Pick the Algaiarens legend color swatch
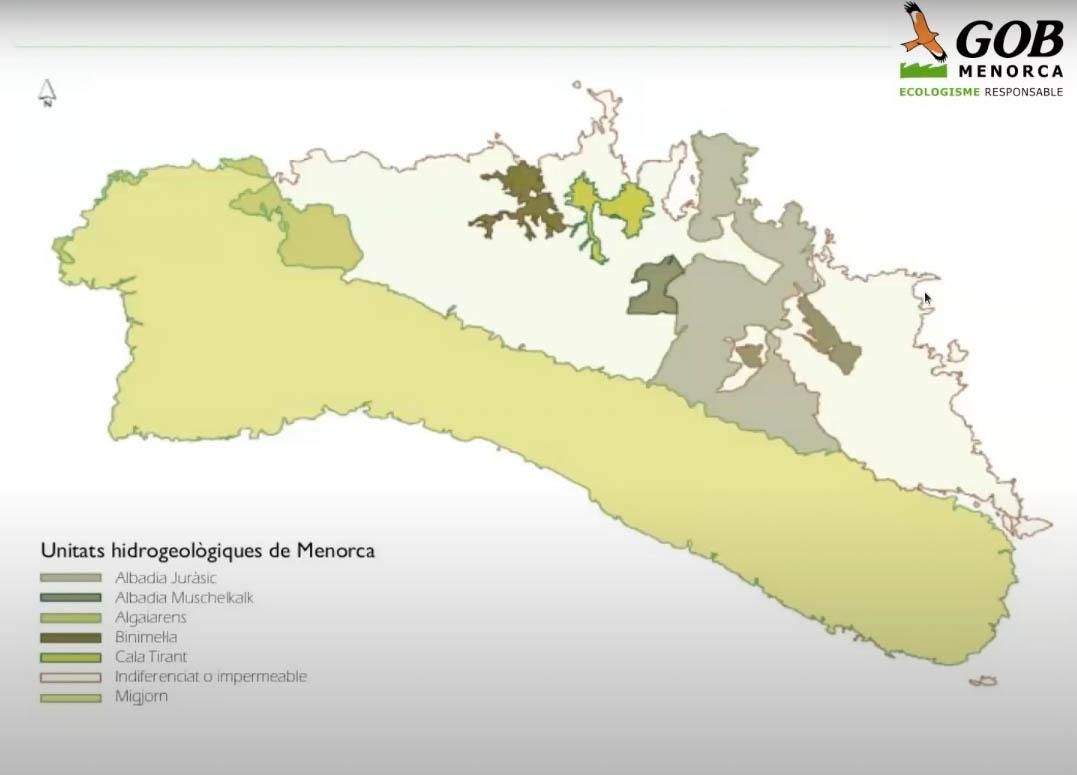The image size is (1077, 775). 71,618
